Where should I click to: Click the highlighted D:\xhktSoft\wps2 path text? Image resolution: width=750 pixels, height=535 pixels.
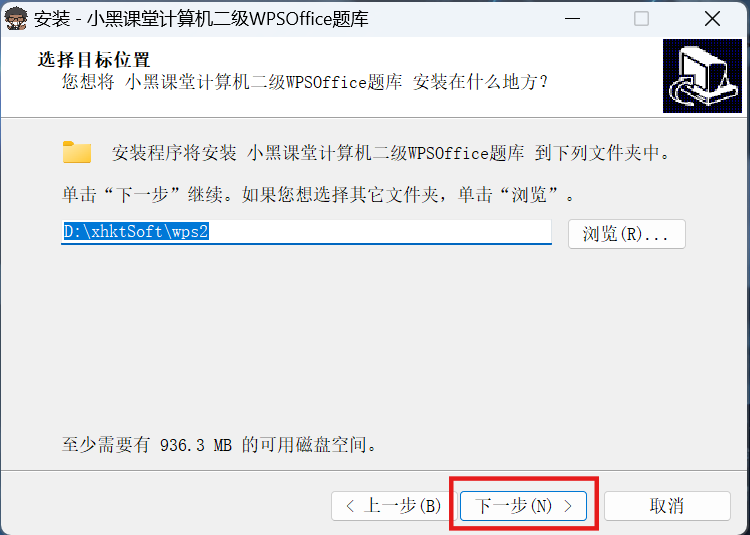tap(136, 232)
